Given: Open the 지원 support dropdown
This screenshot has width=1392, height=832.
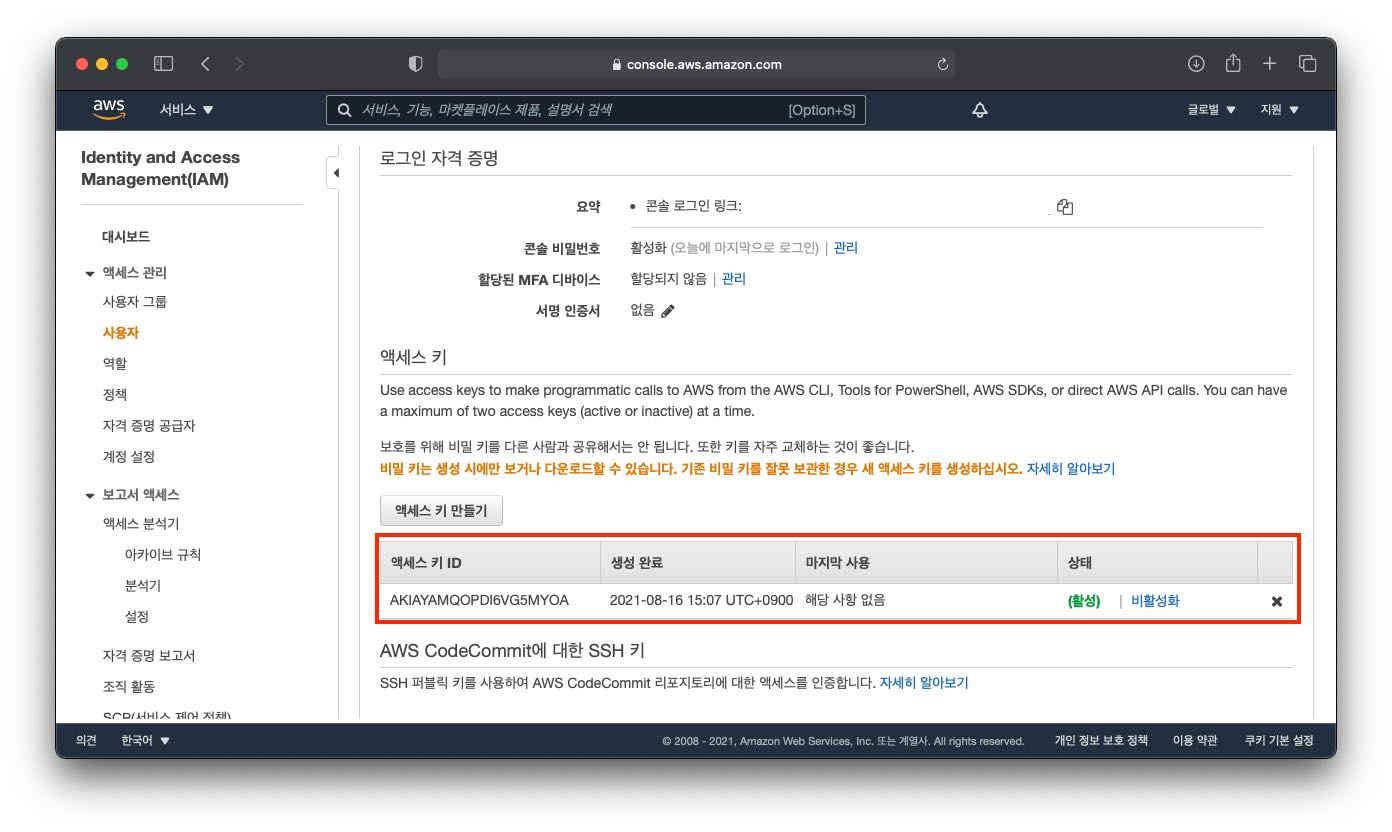Looking at the screenshot, I should pos(1280,110).
